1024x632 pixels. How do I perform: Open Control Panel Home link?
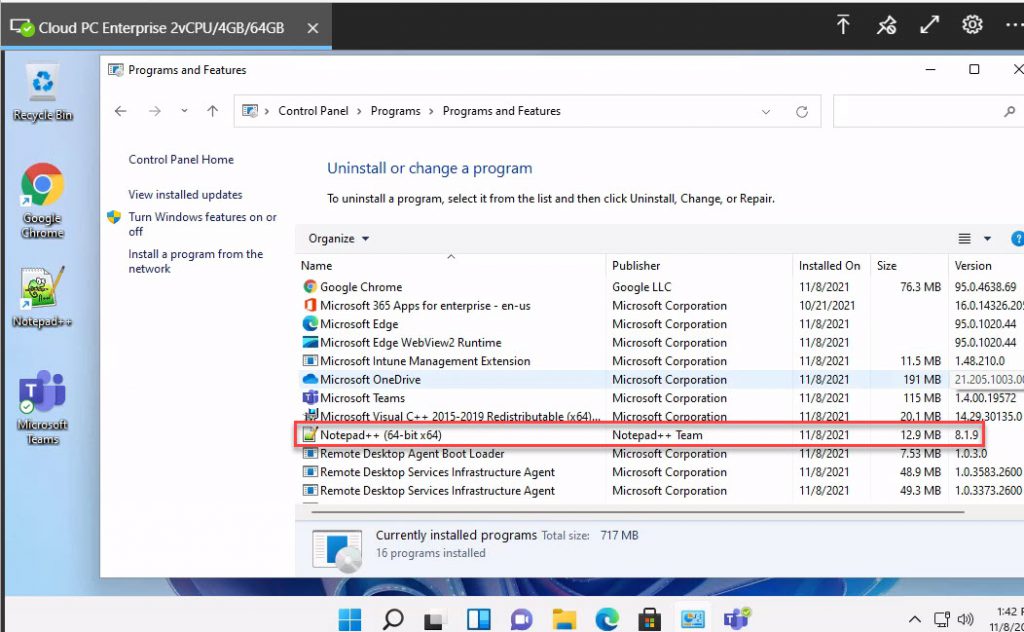[x=181, y=159]
